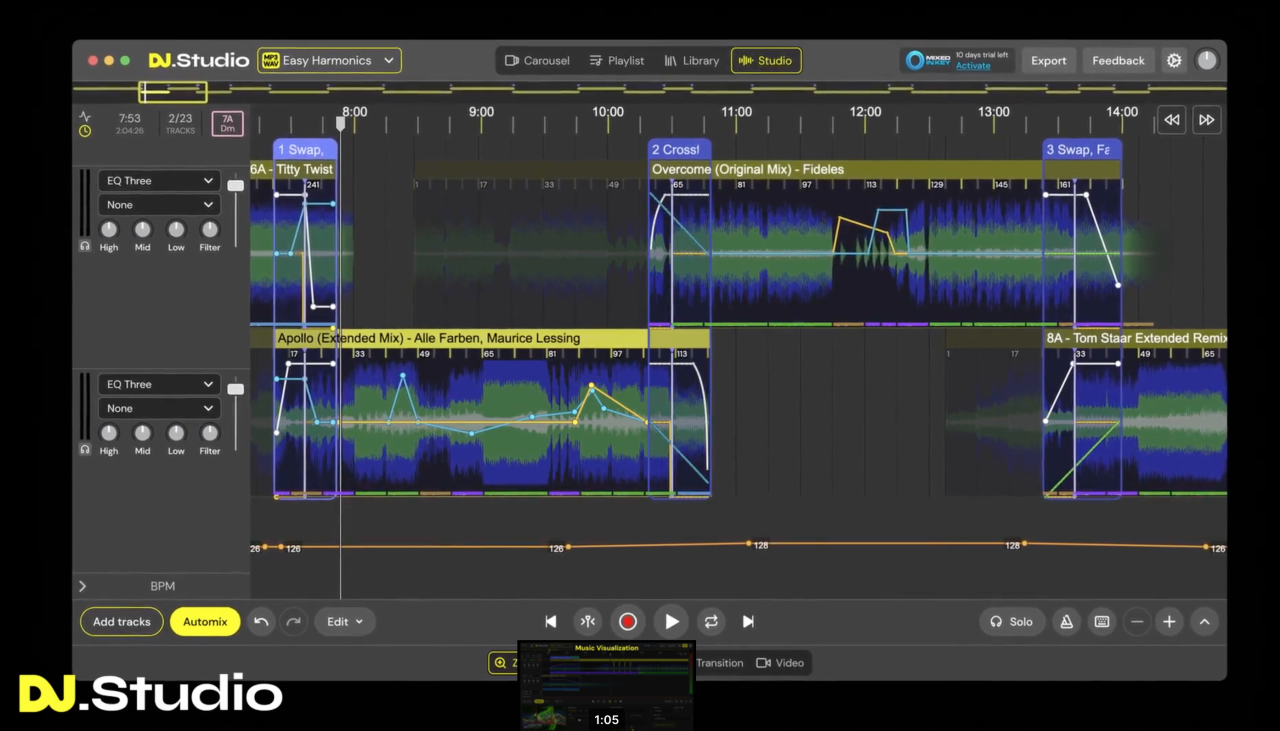1280x731 pixels.
Task: Jump to next transition with fast-forward icon
Action: tap(1207, 120)
